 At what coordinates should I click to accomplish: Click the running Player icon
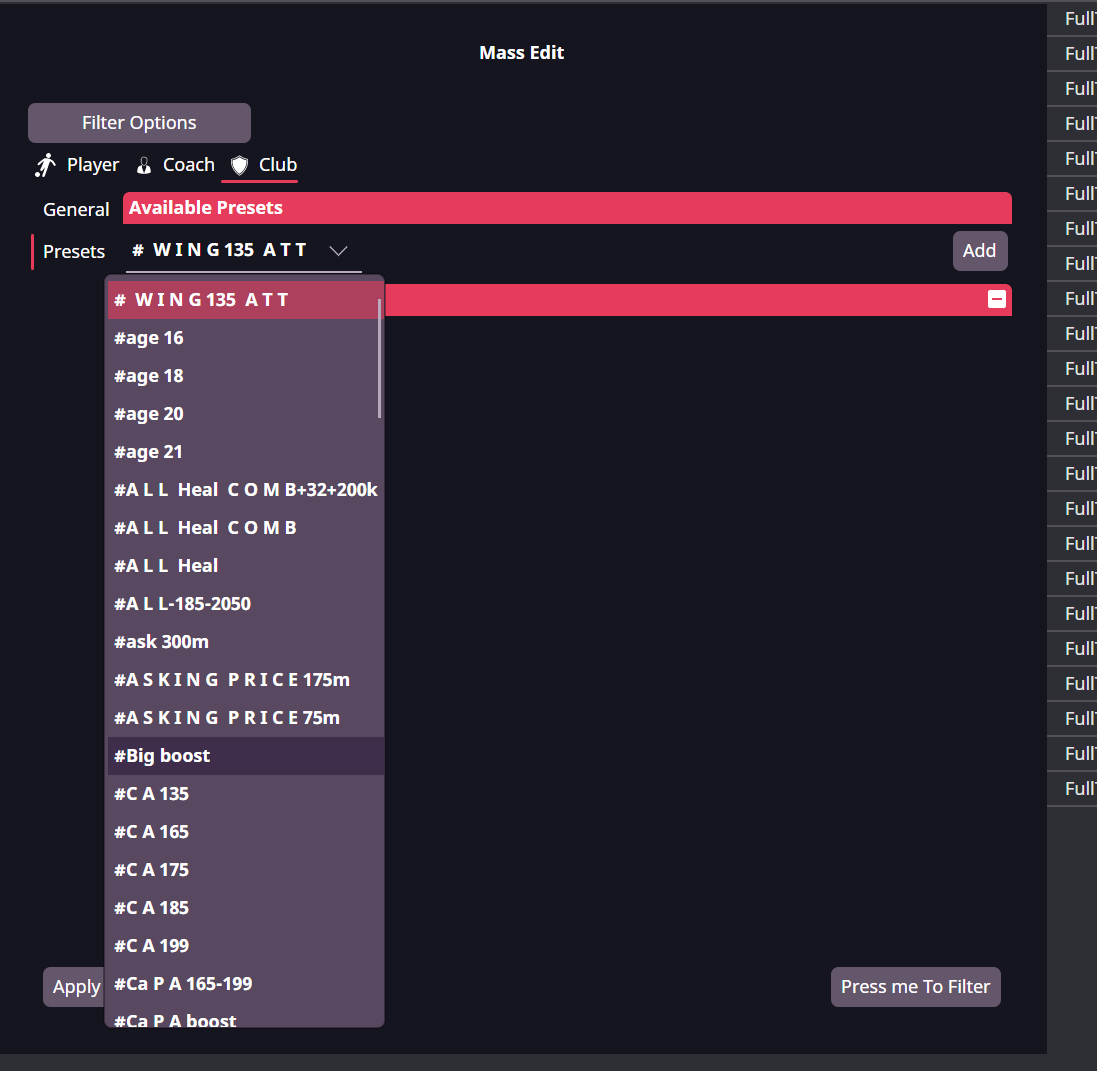(45, 165)
